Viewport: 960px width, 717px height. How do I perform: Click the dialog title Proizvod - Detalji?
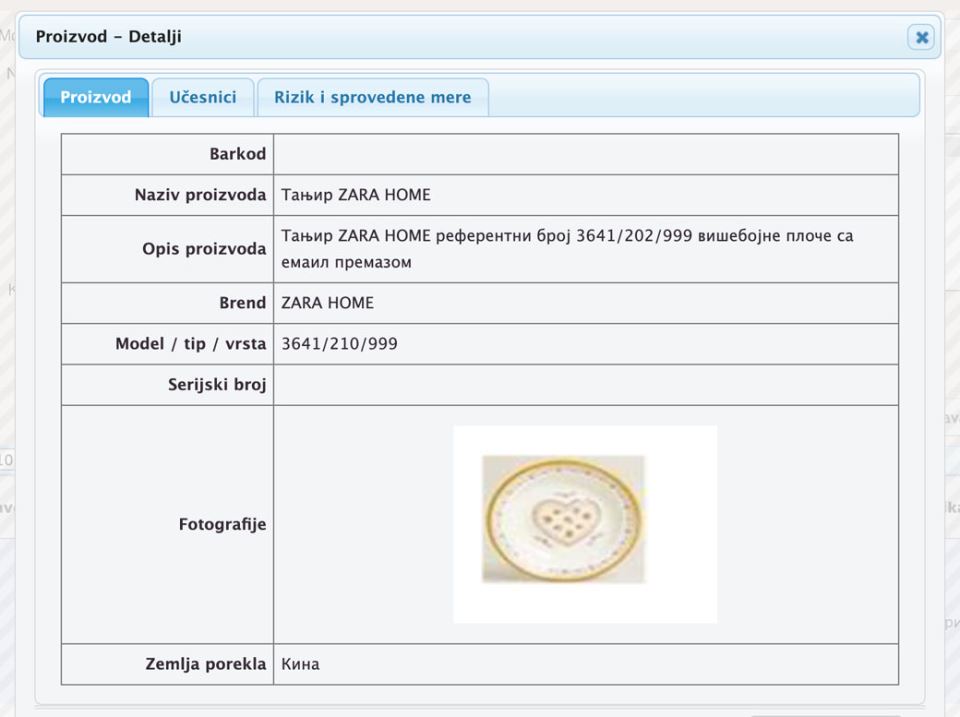point(108,37)
